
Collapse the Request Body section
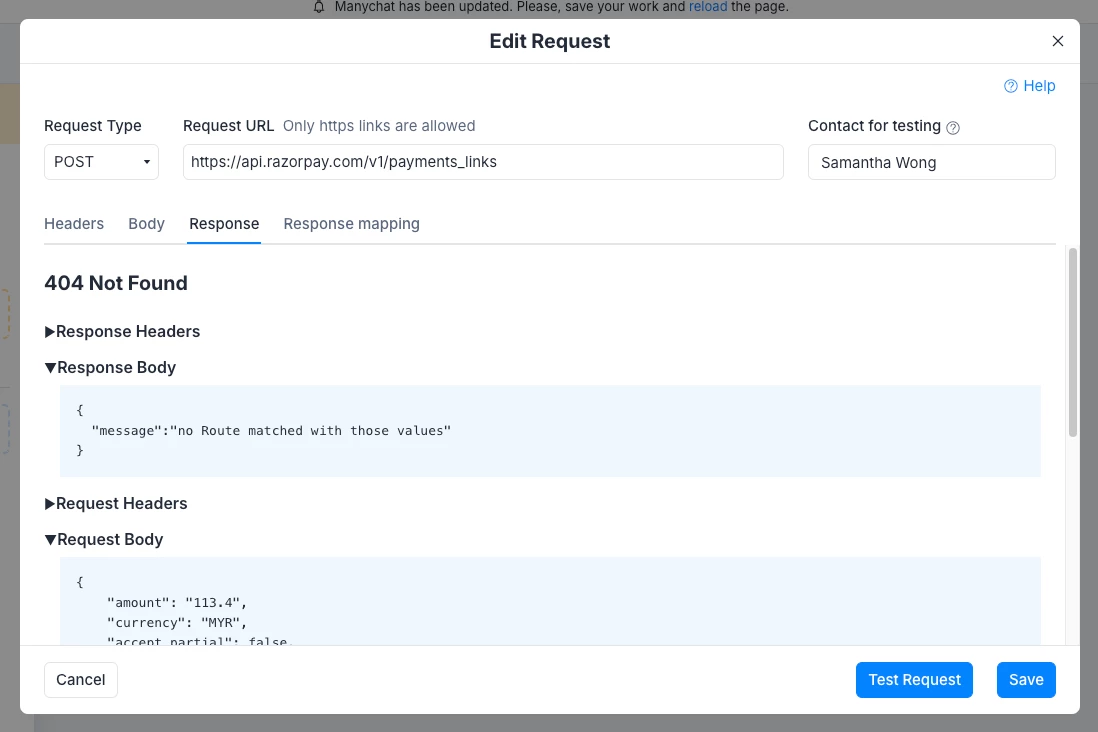pyautogui.click(x=104, y=539)
